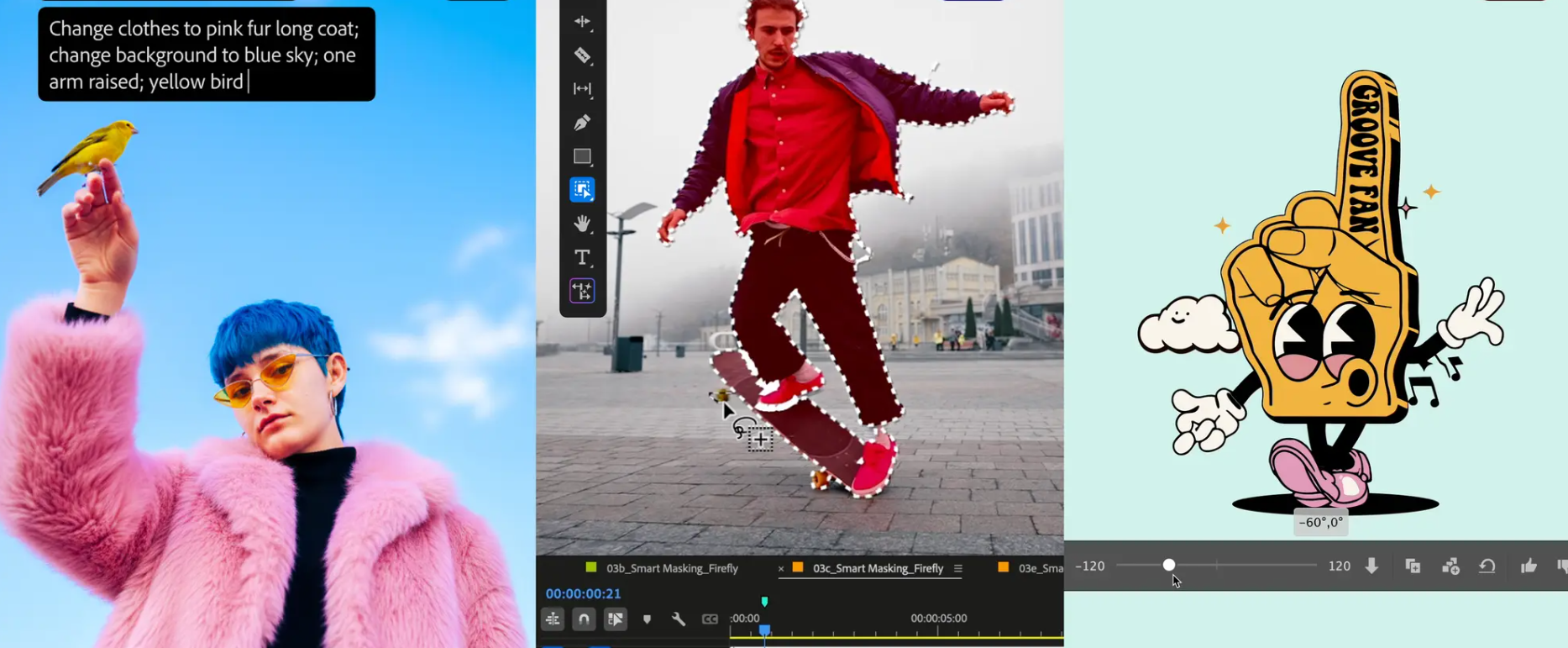
Task: Open the Generative Extend tool
Action: point(582,291)
